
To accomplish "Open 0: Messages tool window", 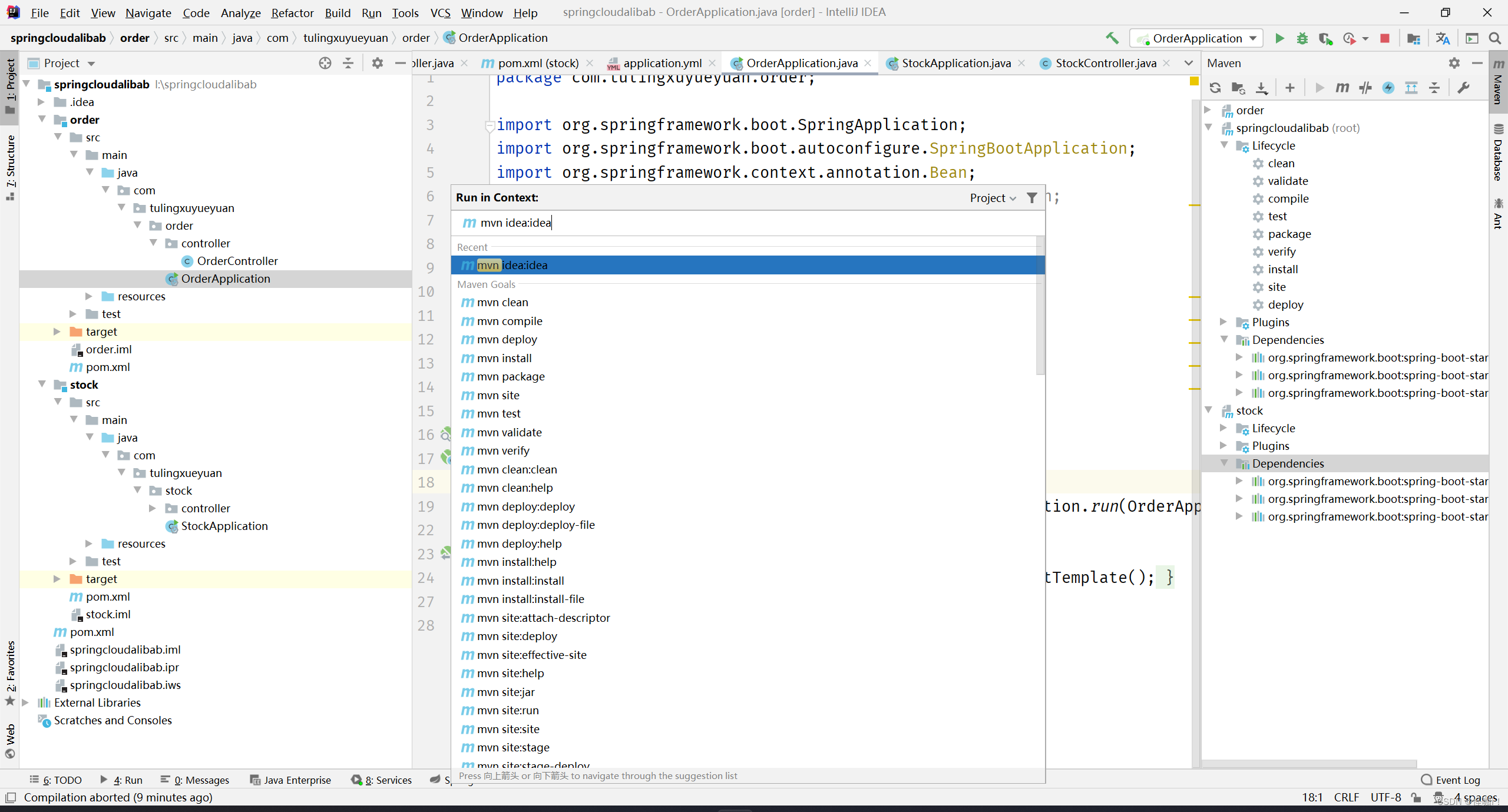I will click(194, 780).
